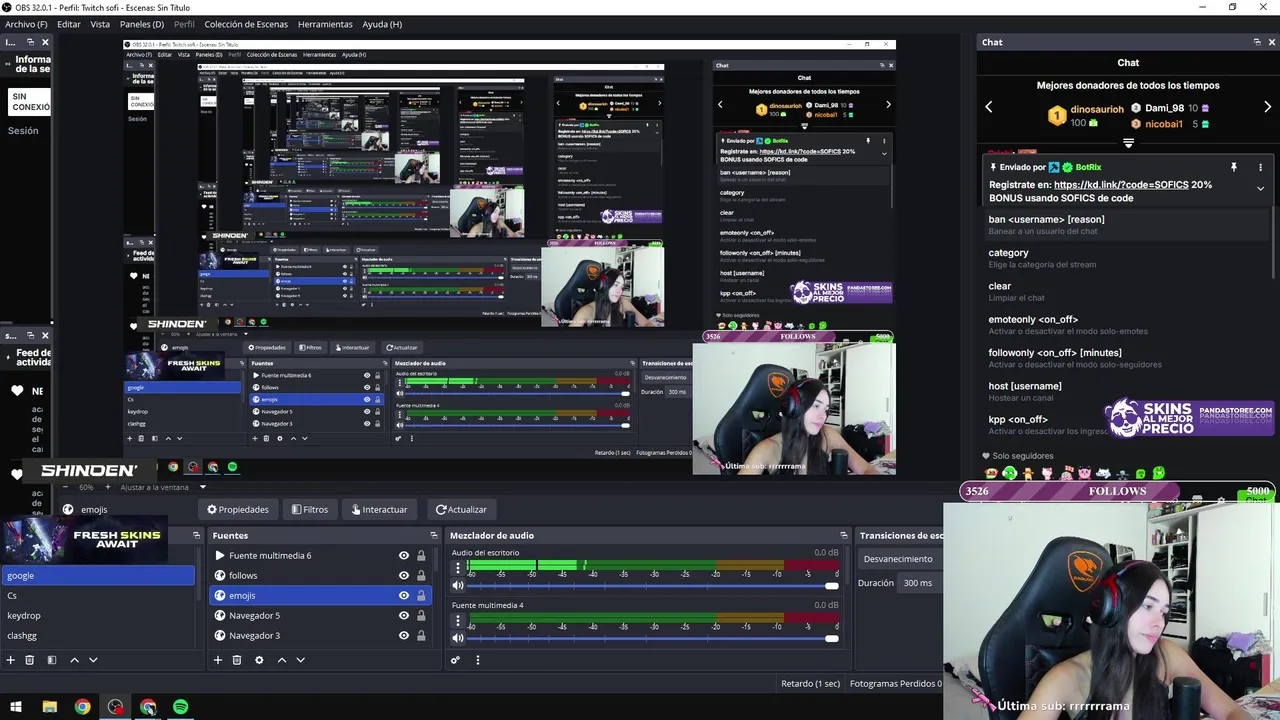The width and height of the screenshot is (1280, 720).
Task: Select the clashgg scene
Action: coord(98,635)
